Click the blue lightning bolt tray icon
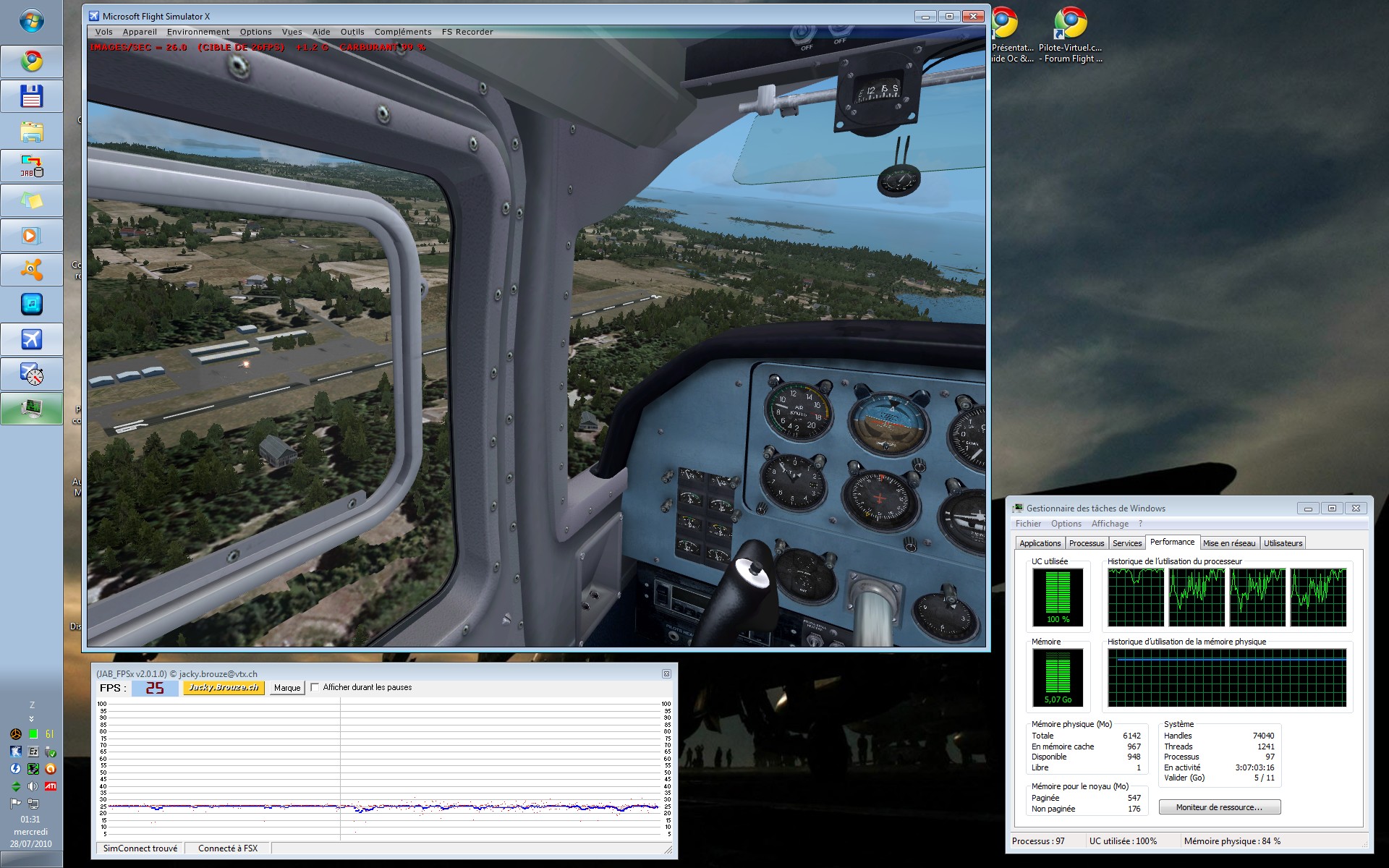Image resolution: width=1389 pixels, height=868 pixels. coord(16,769)
